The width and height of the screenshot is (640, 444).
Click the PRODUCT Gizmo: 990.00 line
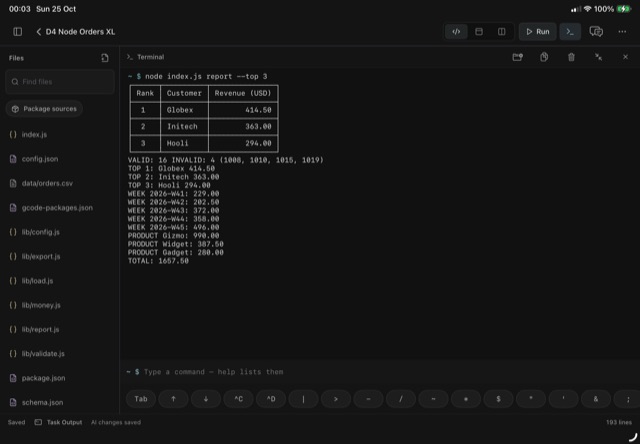point(173,236)
